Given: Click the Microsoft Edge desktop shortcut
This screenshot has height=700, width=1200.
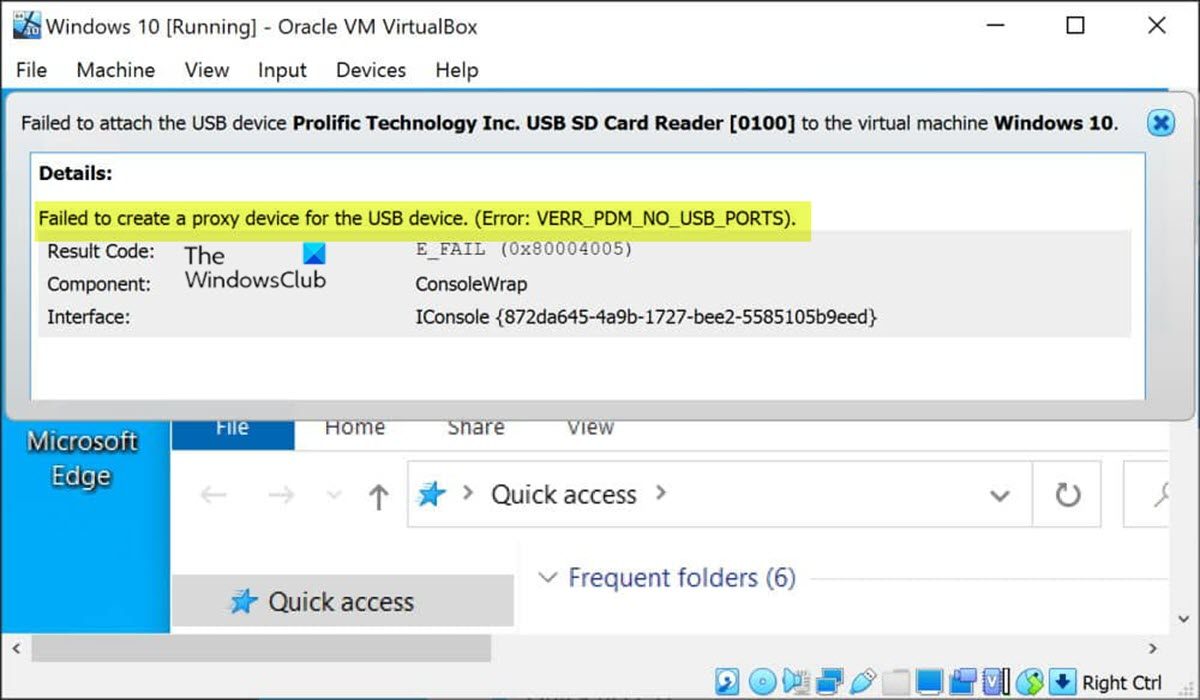Looking at the screenshot, I should [82, 459].
